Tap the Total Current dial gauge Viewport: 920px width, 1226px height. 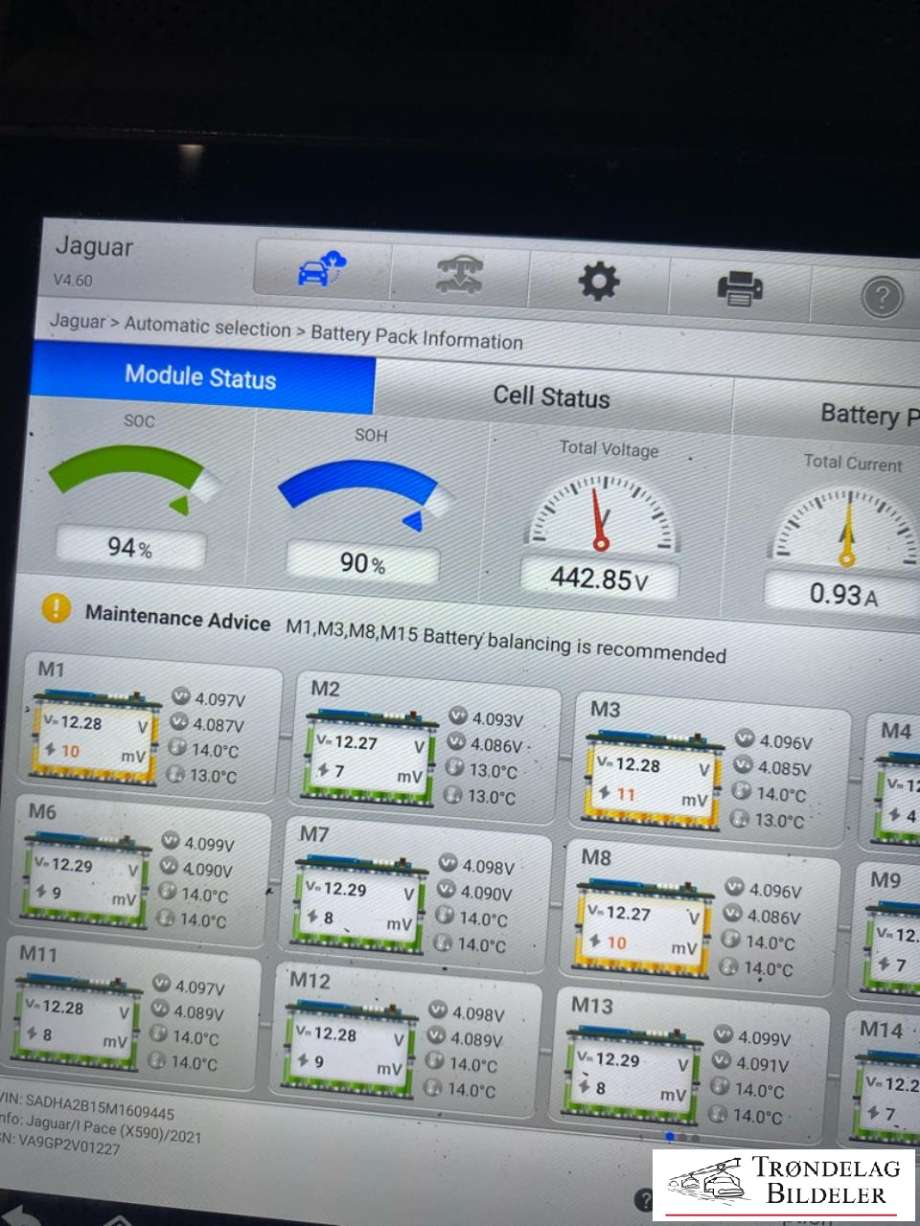pos(846,526)
